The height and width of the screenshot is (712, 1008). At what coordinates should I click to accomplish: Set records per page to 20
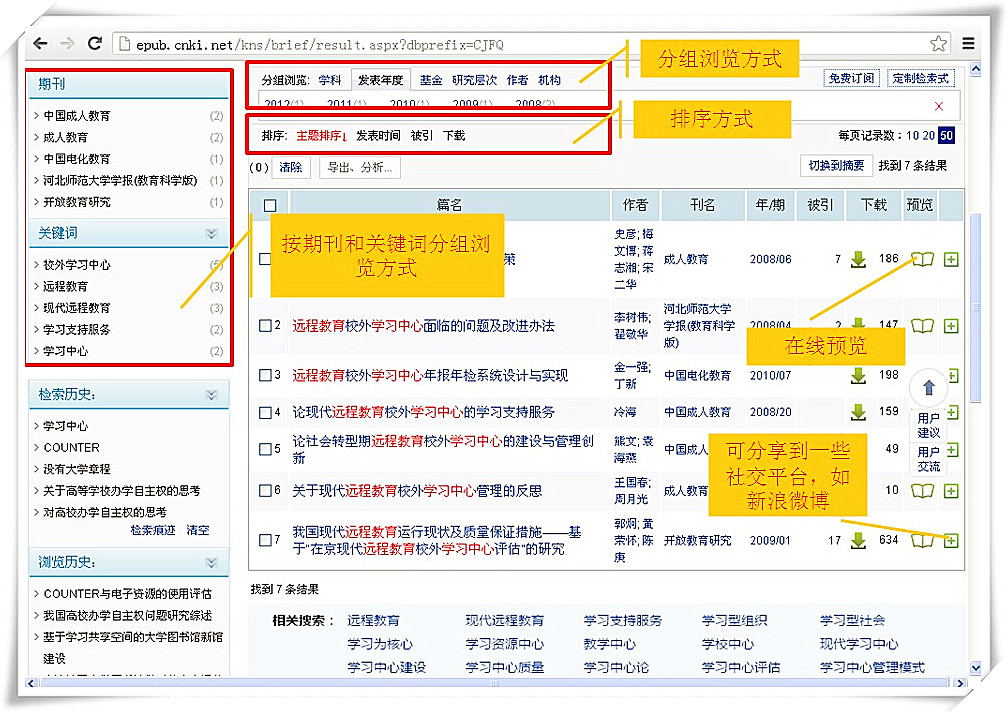[x=928, y=136]
